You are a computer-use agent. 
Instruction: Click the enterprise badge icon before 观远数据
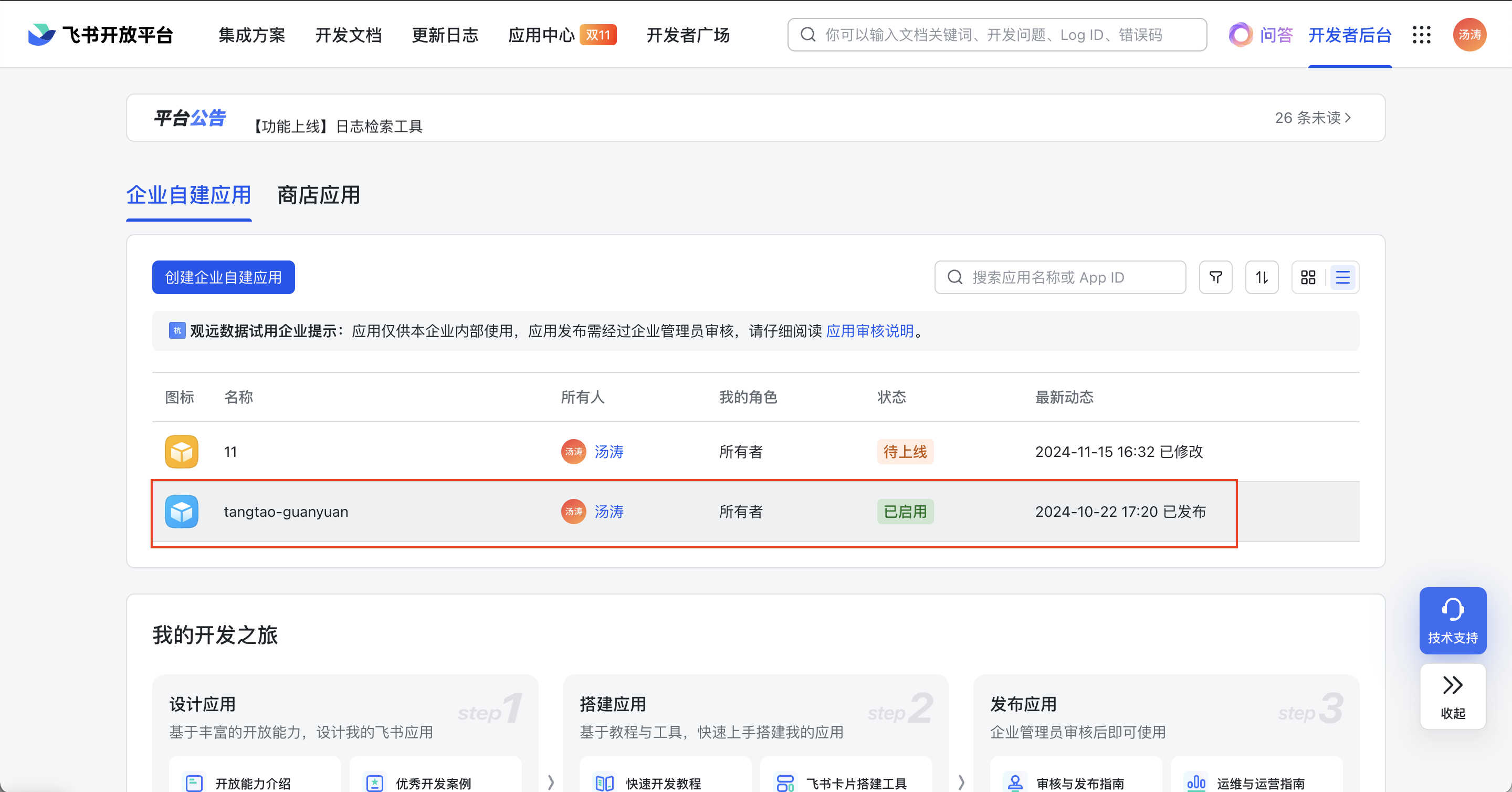[x=177, y=330]
